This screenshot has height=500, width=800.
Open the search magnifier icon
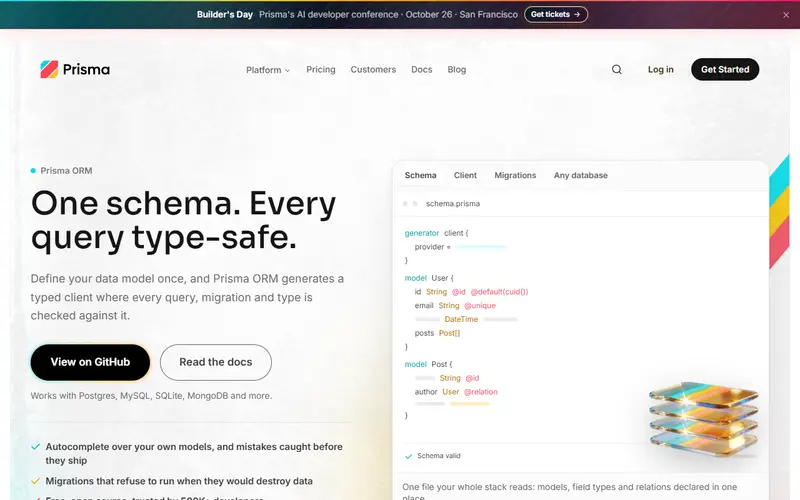pos(617,69)
